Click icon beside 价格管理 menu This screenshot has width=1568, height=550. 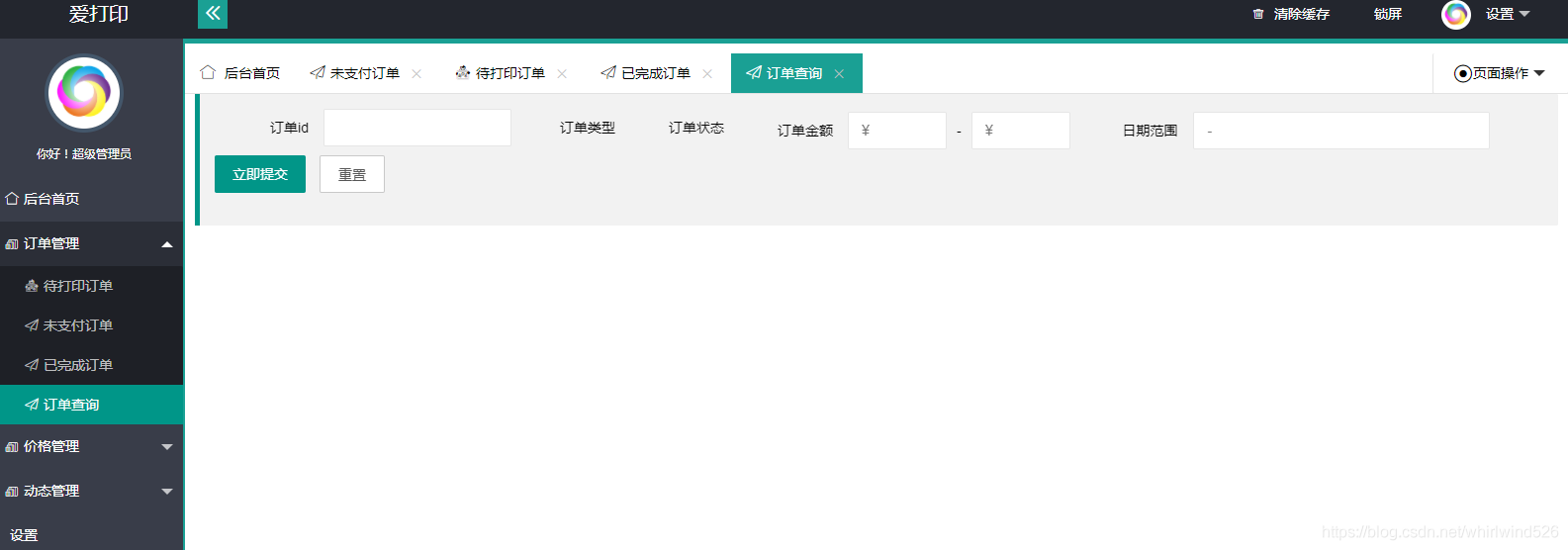[x=12, y=447]
